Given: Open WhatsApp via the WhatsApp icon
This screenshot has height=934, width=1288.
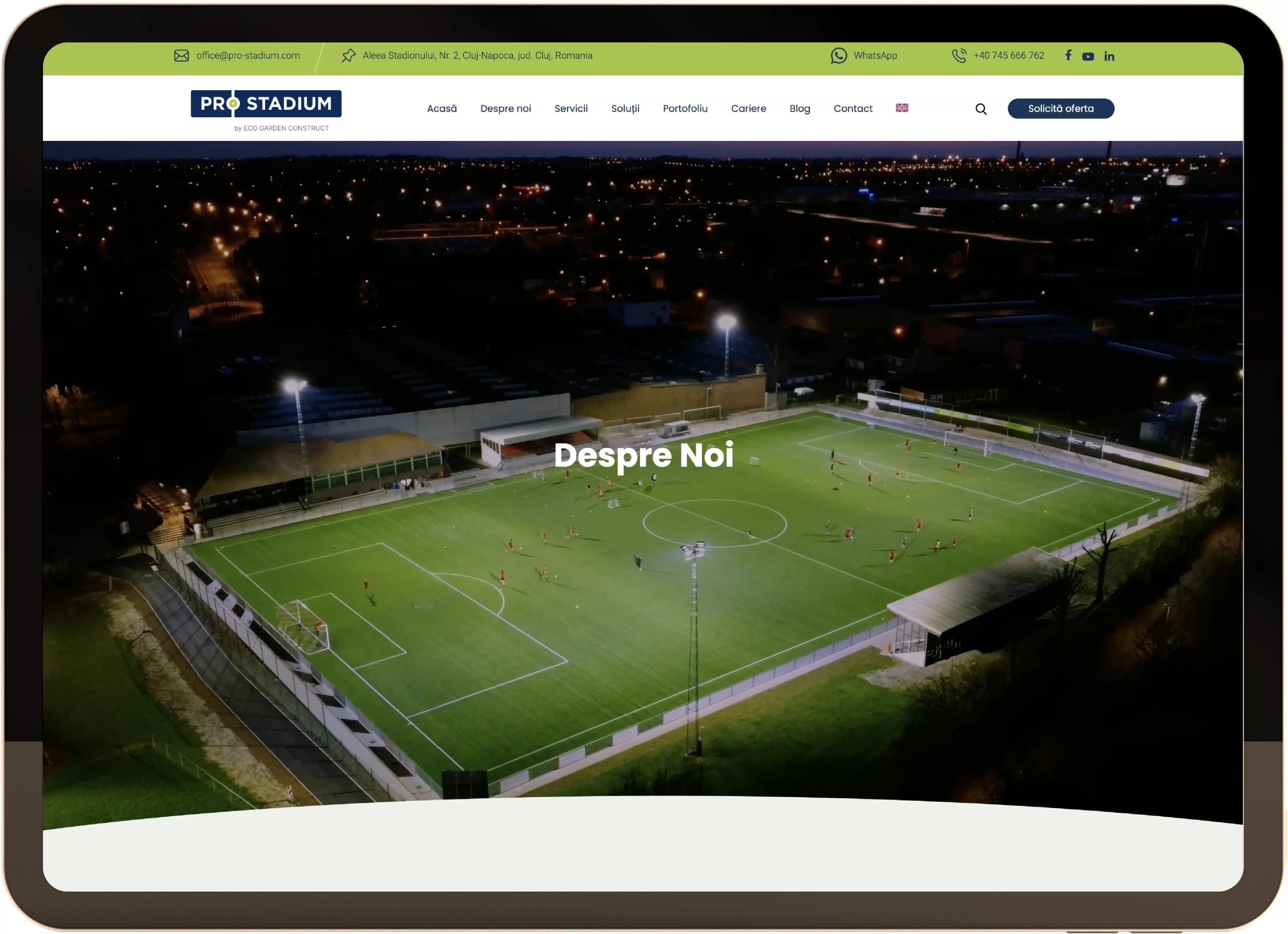Looking at the screenshot, I should [839, 55].
